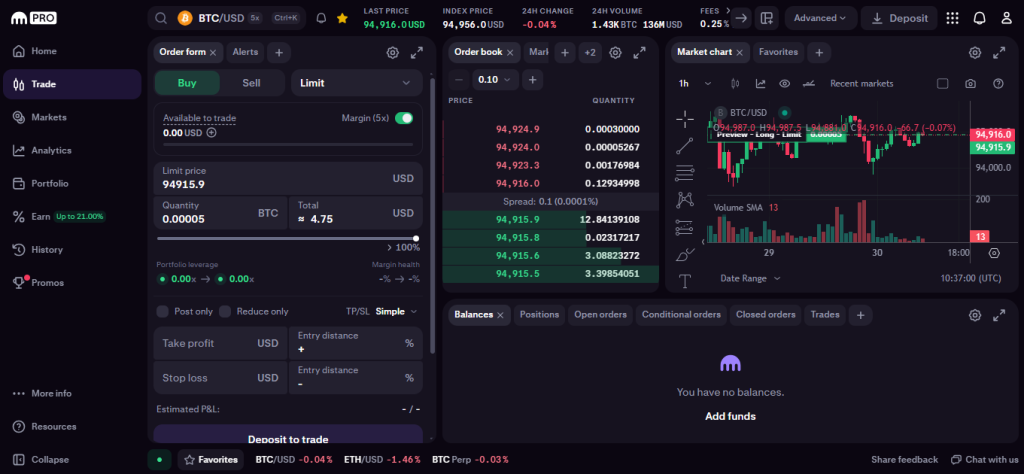The height and width of the screenshot is (474, 1024).
Task: Switch to the Favorites chart tab
Action: coord(778,52)
